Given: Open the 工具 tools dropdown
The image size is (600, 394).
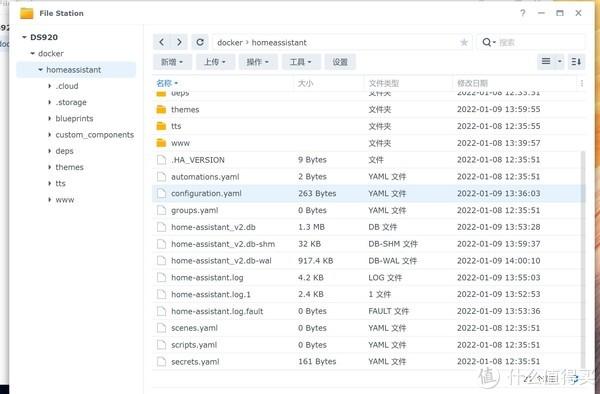Looking at the screenshot, I should [x=301, y=62].
